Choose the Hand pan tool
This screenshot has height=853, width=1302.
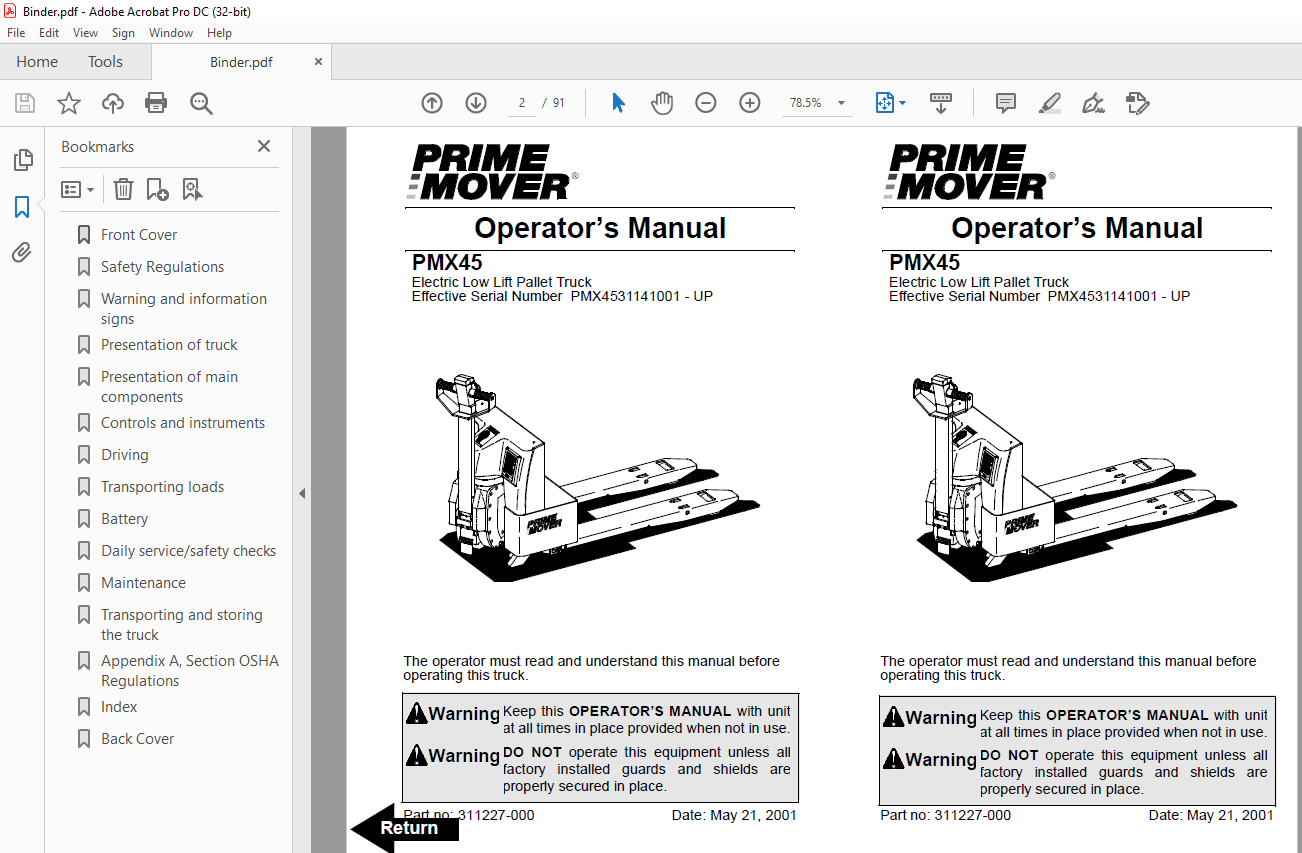[x=662, y=103]
